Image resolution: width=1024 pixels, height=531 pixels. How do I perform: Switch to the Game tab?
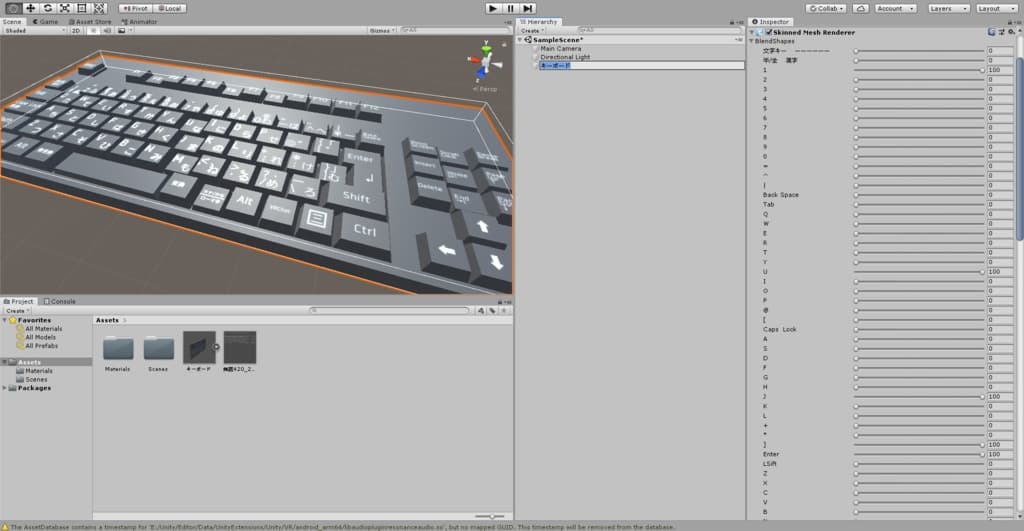(47, 21)
